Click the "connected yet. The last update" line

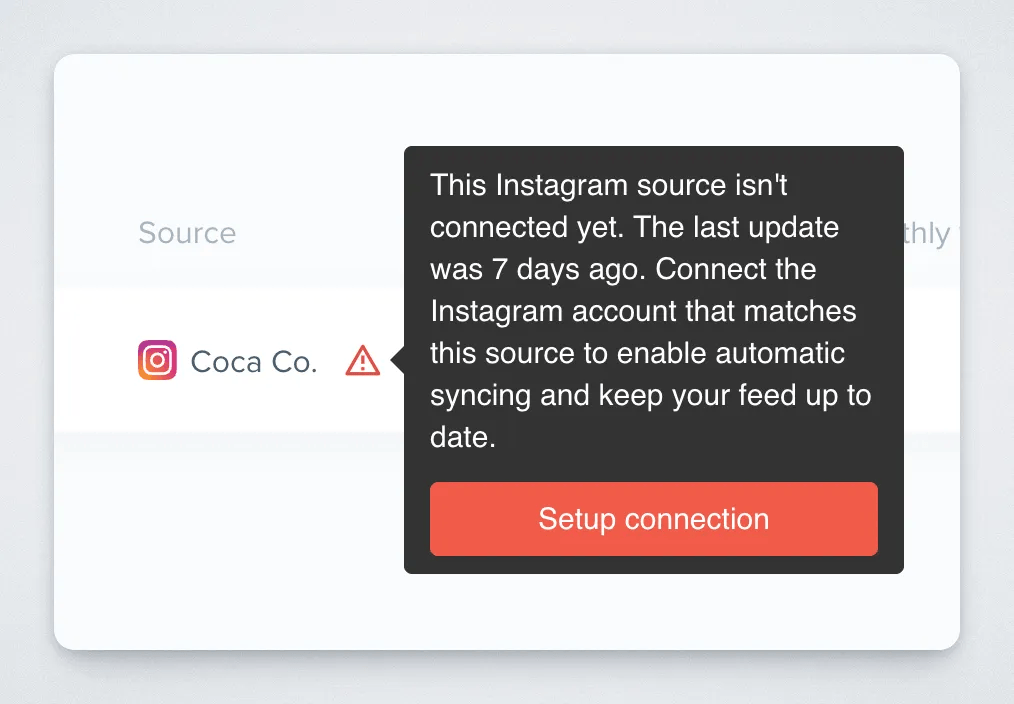634,227
